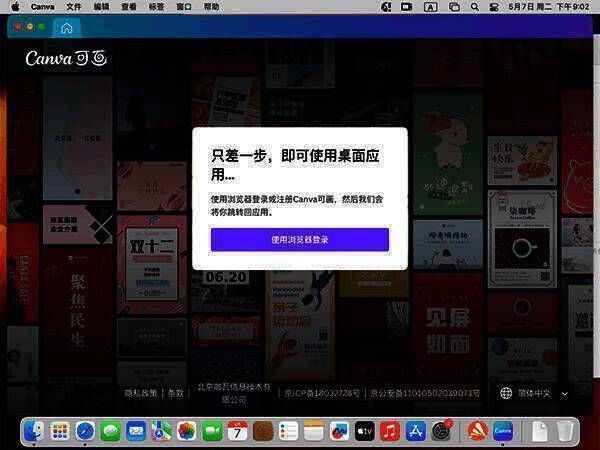This screenshot has width=600, height=450.
Task: Open System Settings with red badge
Action: point(442,430)
